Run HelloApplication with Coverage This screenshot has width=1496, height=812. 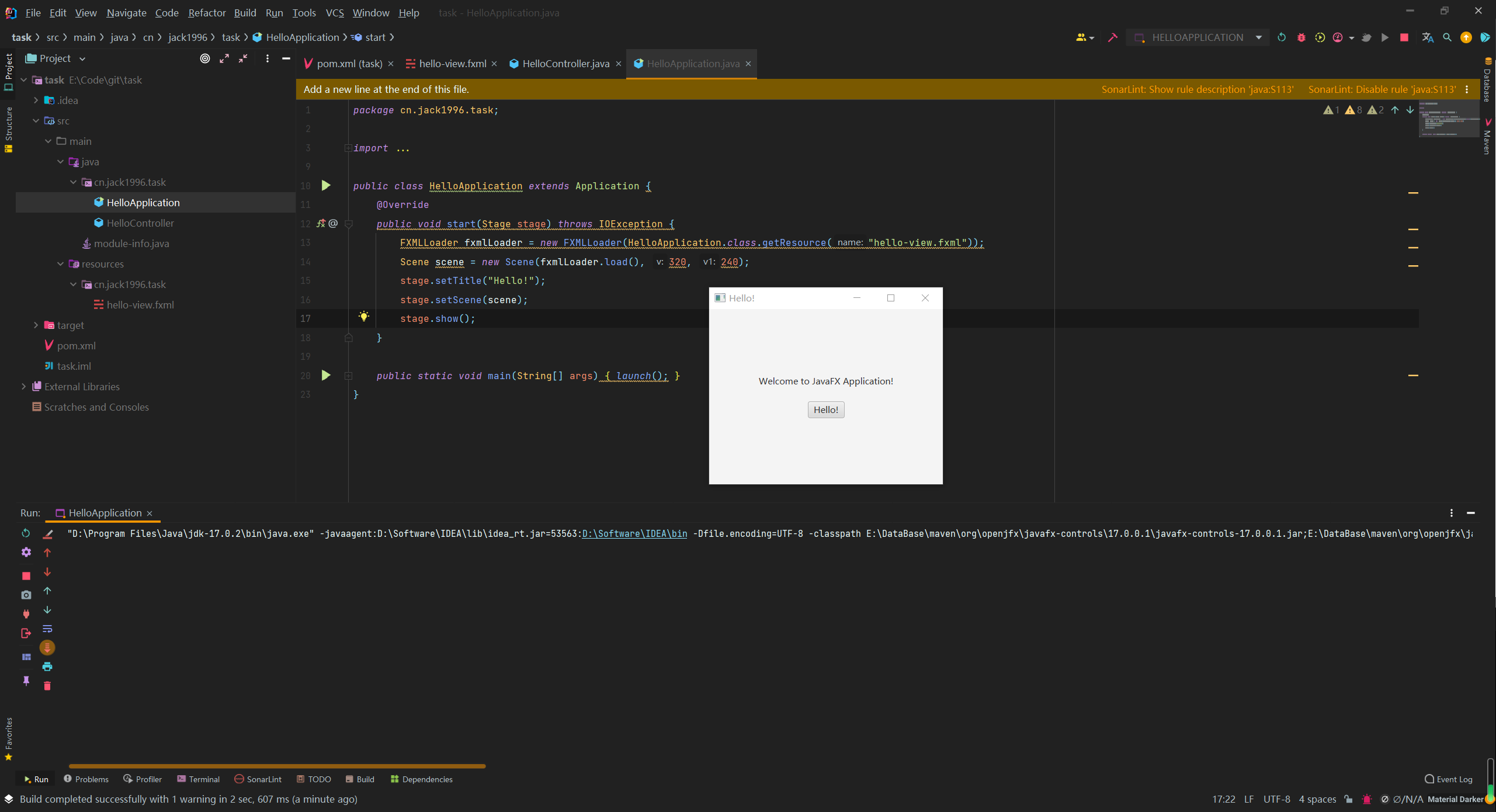[x=1321, y=37]
